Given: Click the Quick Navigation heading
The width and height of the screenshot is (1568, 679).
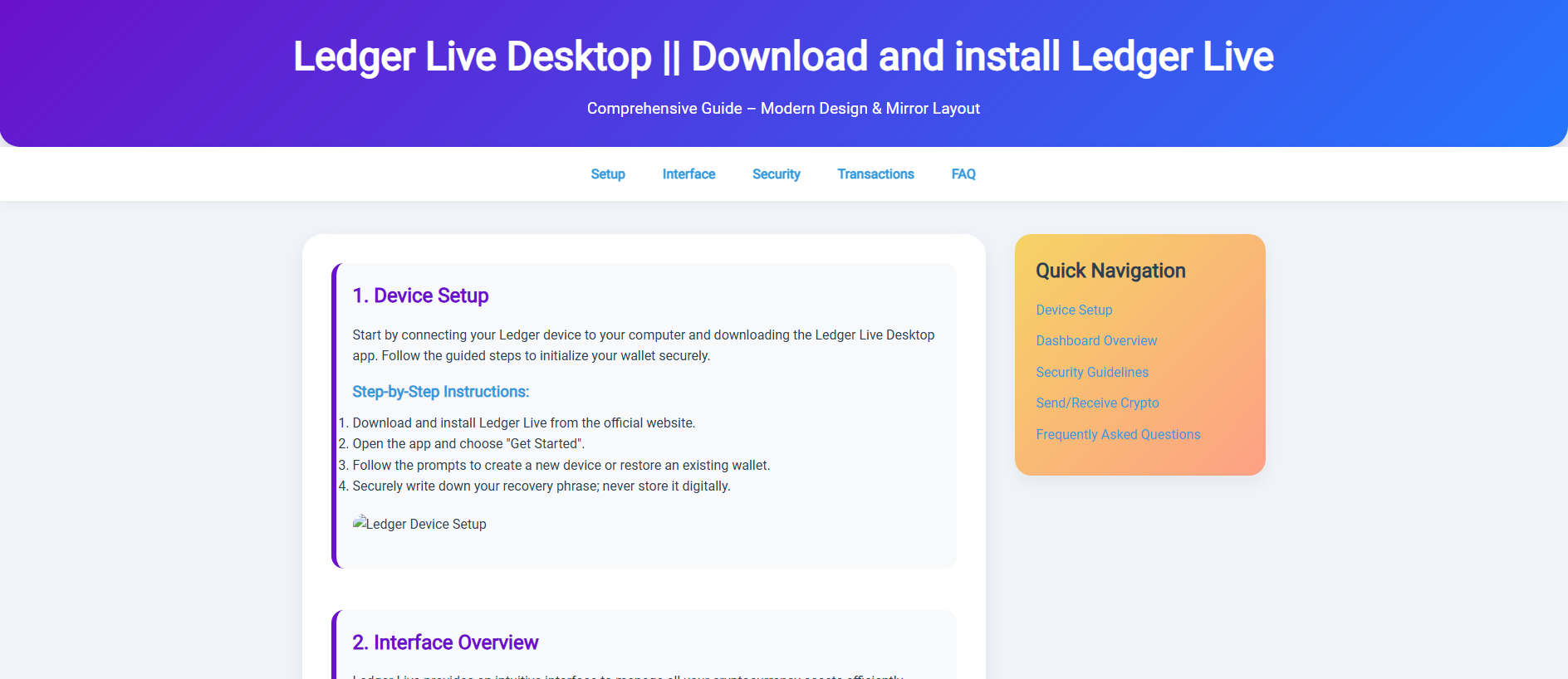Looking at the screenshot, I should pos(1110,271).
